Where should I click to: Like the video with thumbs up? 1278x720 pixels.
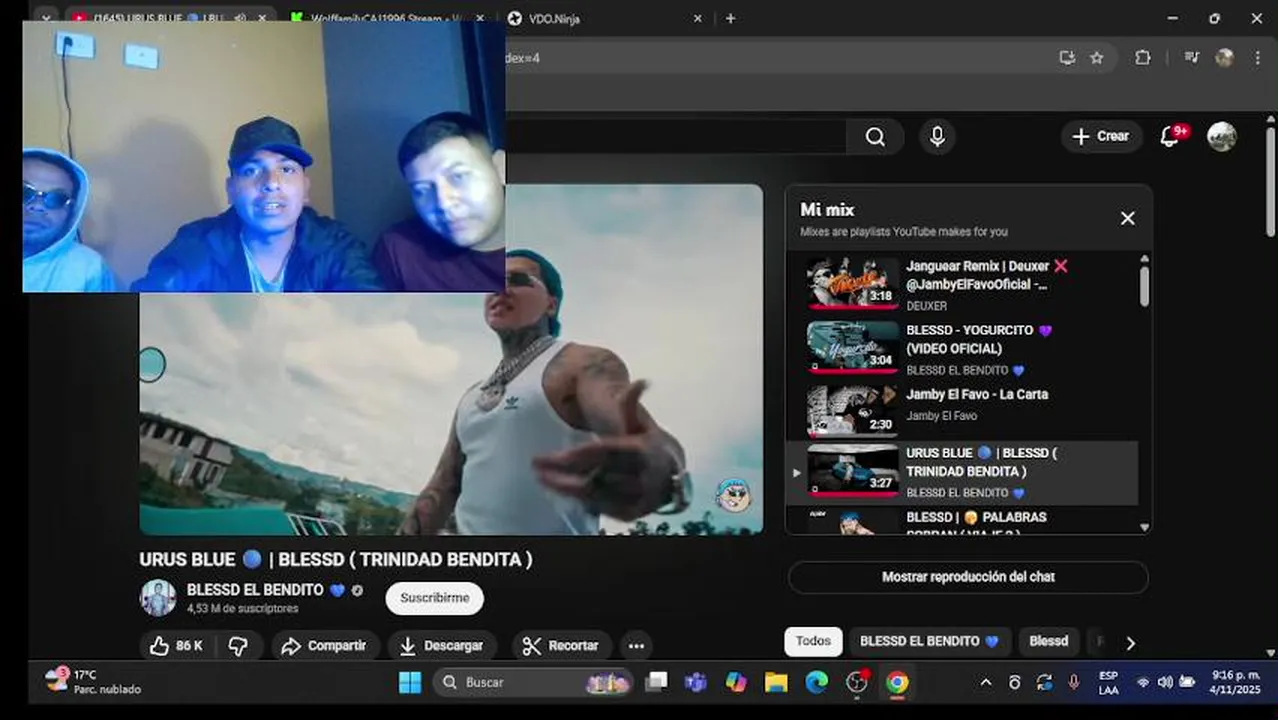point(176,646)
